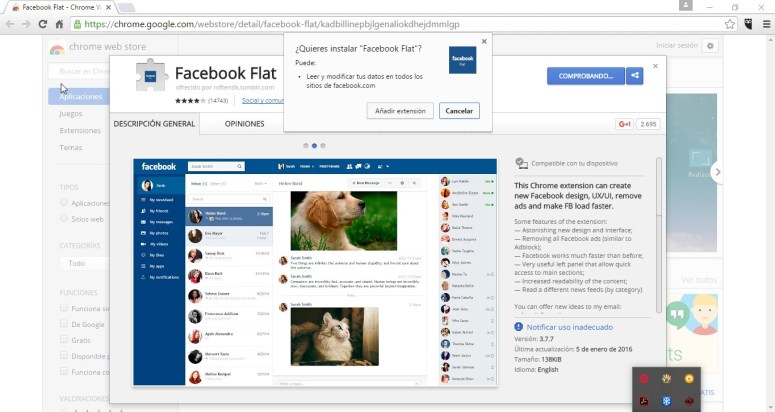The width and height of the screenshot is (775, 412).
Task: Click the blue snowflake tray icon
Action: [x=667, y=401]
